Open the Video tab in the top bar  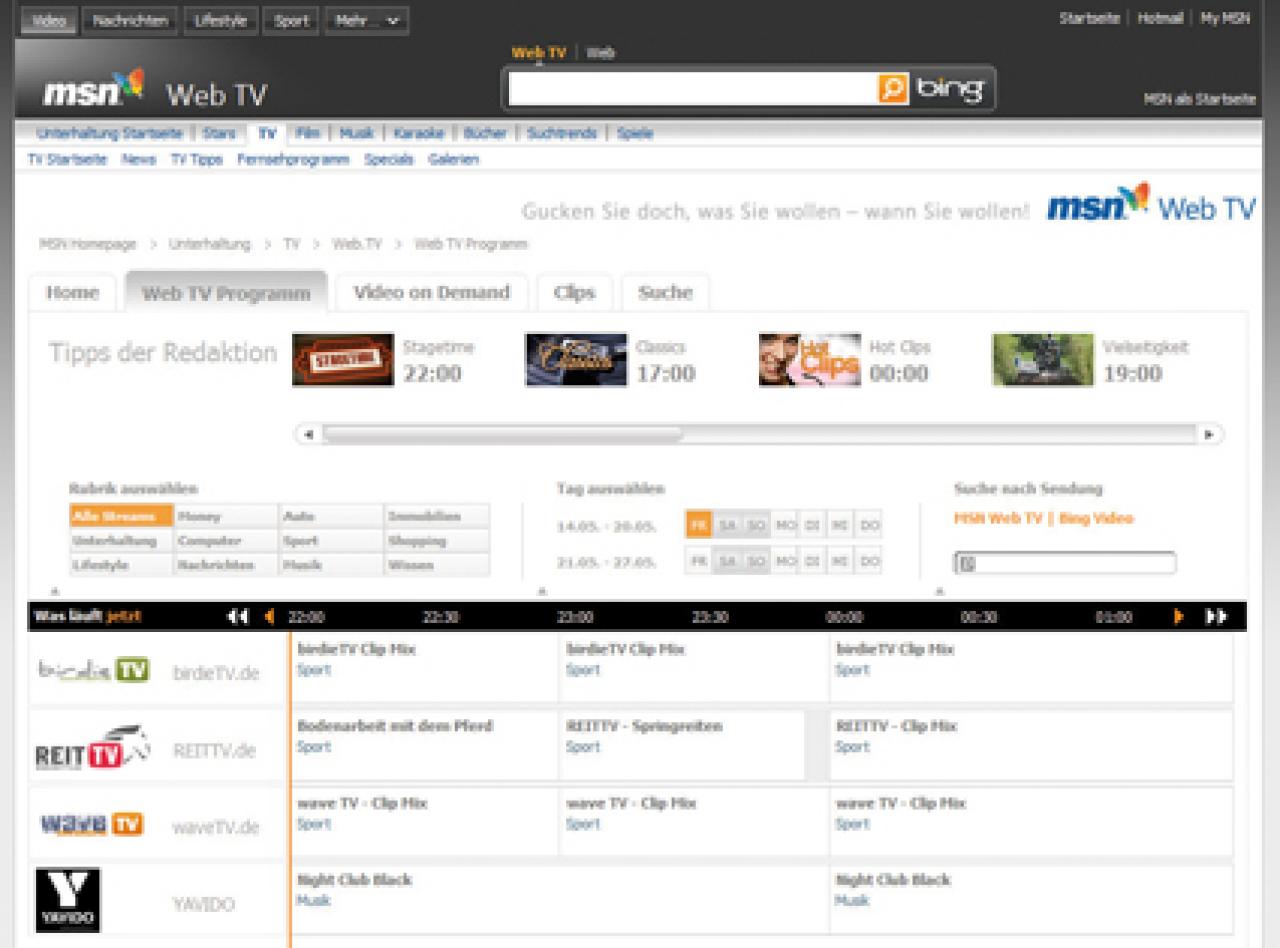coord(48,20)
